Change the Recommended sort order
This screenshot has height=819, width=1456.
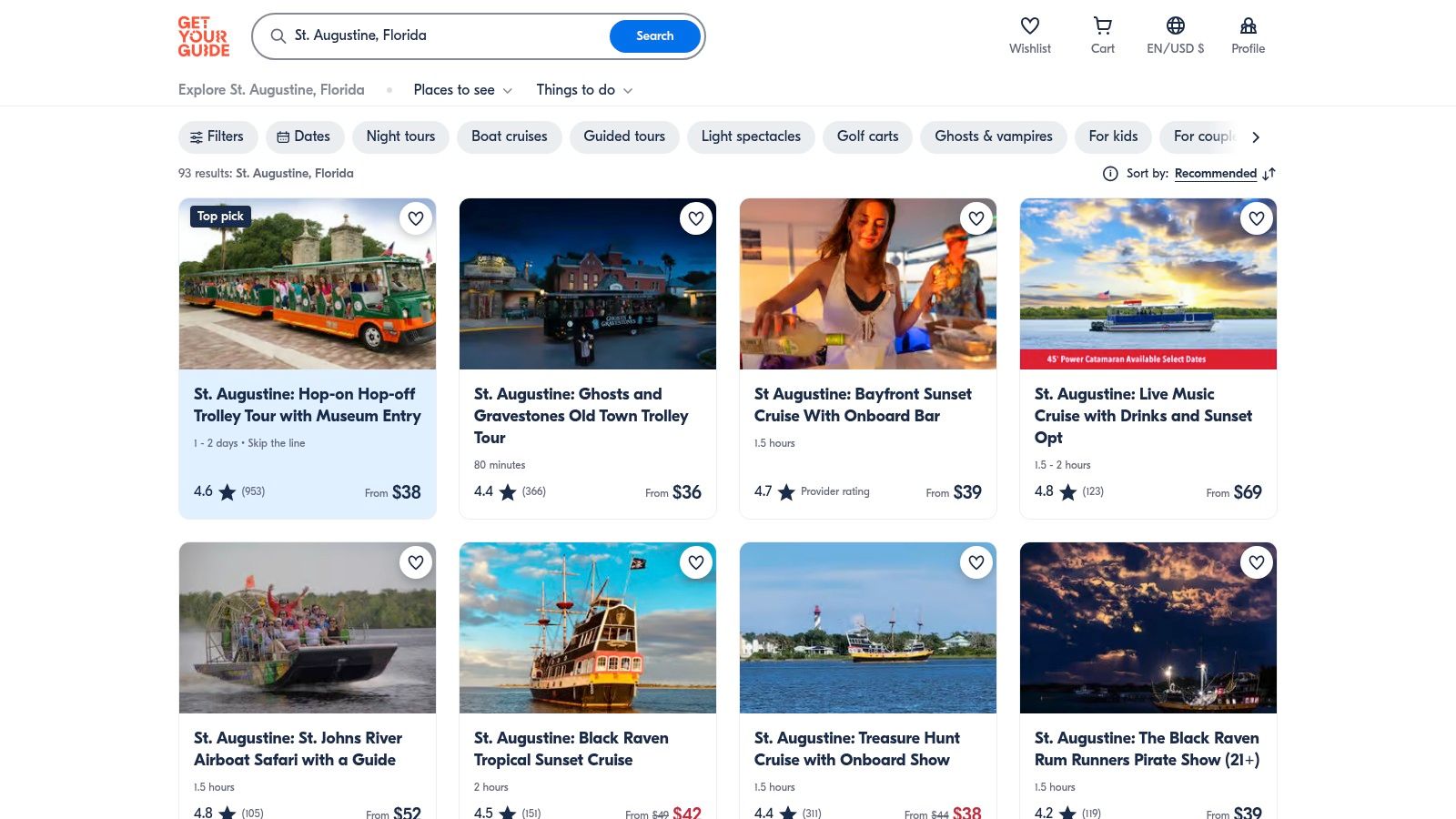tap(1216, 173)
